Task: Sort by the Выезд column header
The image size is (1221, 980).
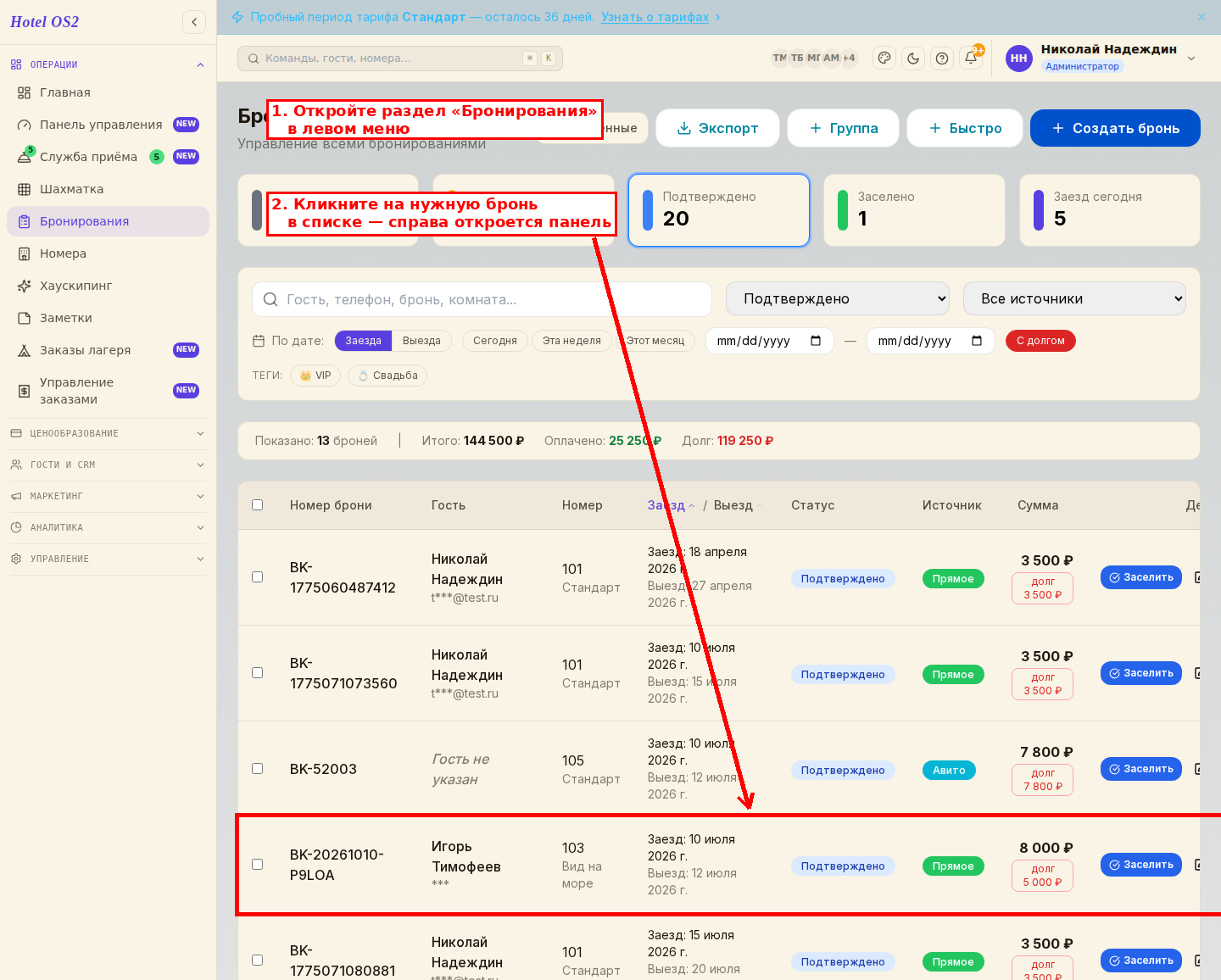Action: (738, 505)
